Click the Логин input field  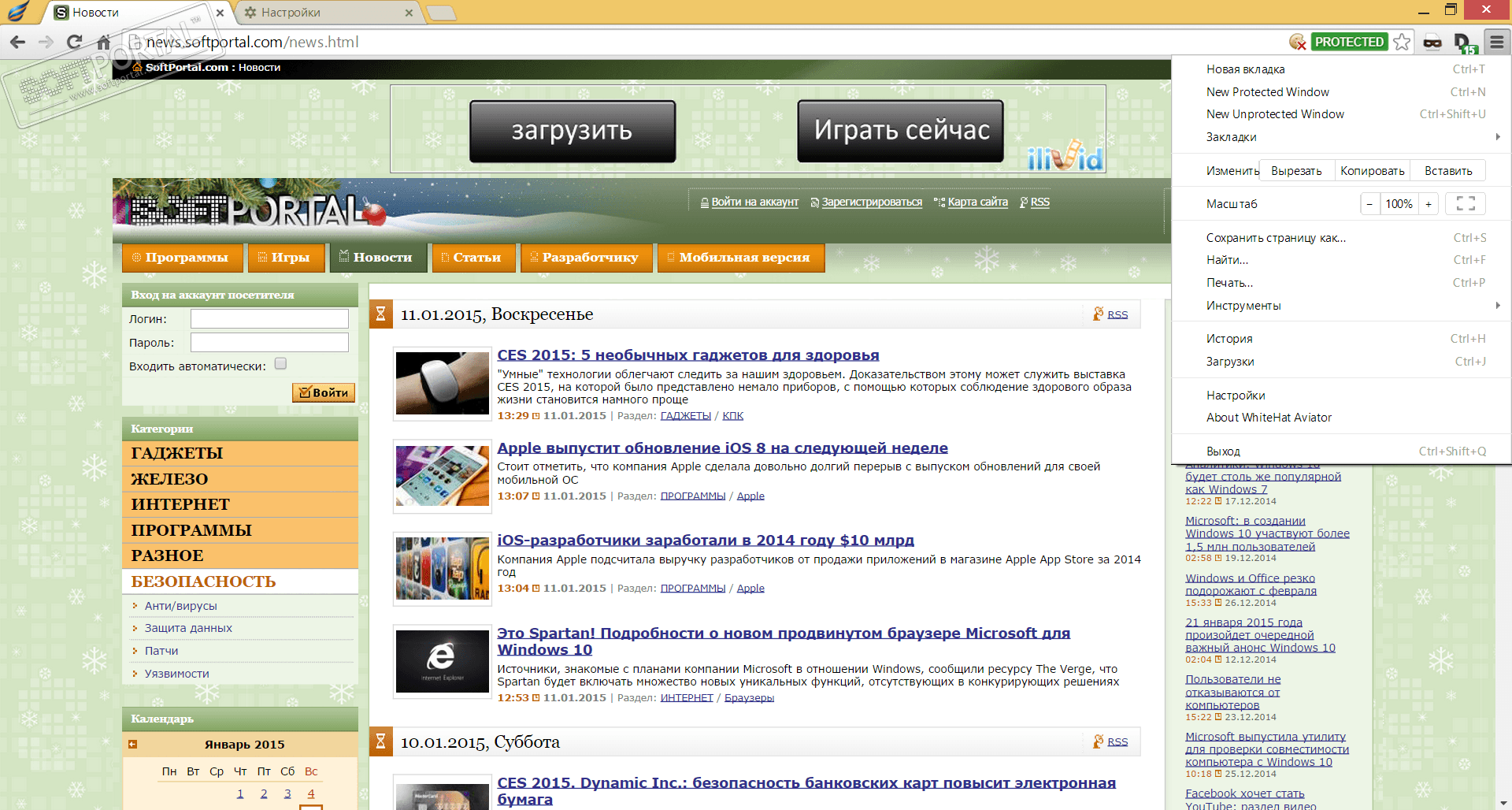[x=269, y=318]
